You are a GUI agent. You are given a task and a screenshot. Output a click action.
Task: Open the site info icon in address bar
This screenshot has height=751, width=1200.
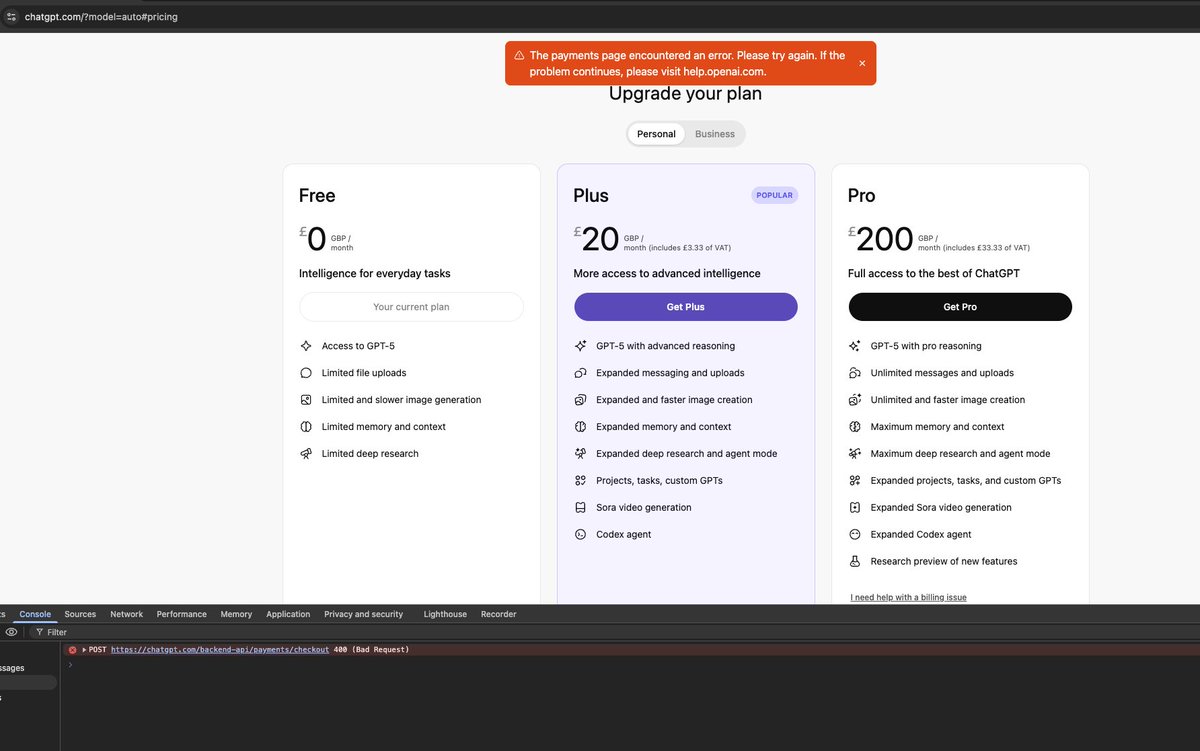11,17
